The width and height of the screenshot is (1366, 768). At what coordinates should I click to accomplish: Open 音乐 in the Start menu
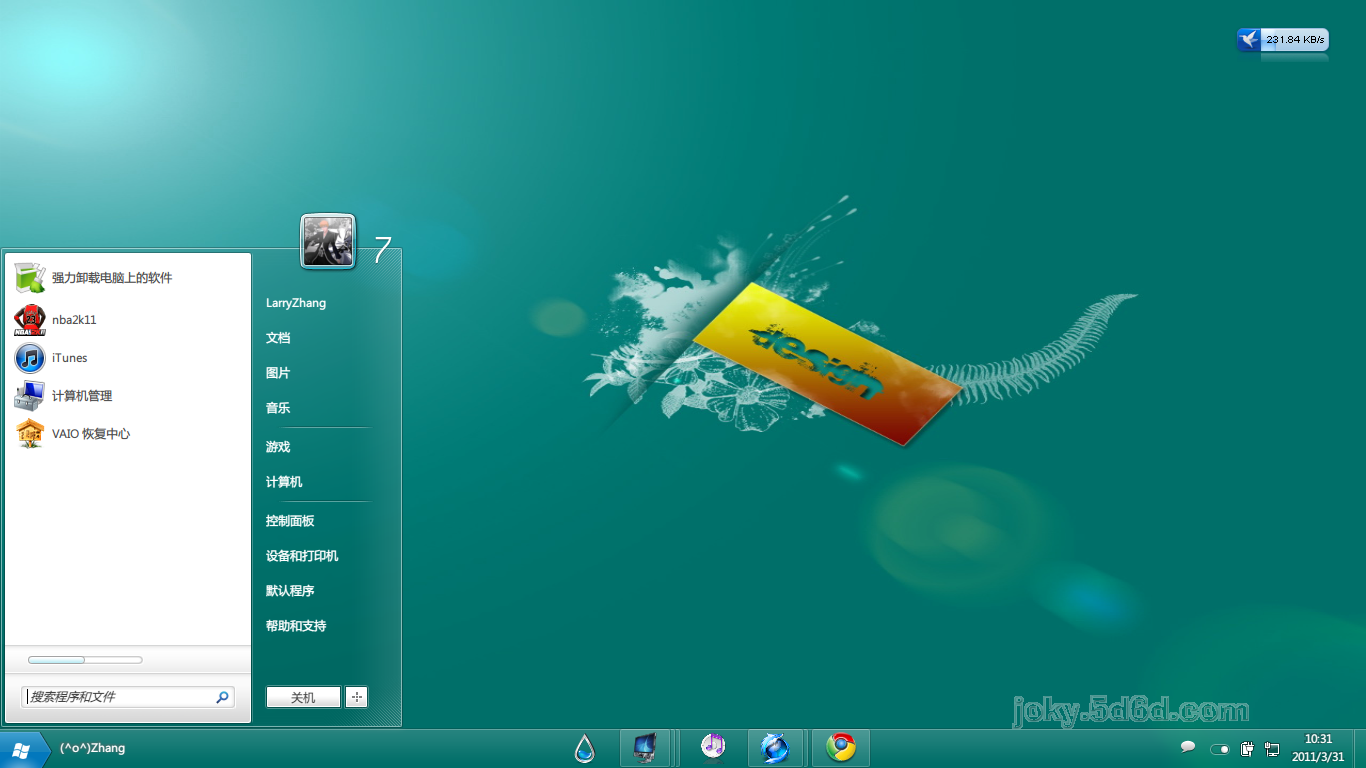(278, 408)
